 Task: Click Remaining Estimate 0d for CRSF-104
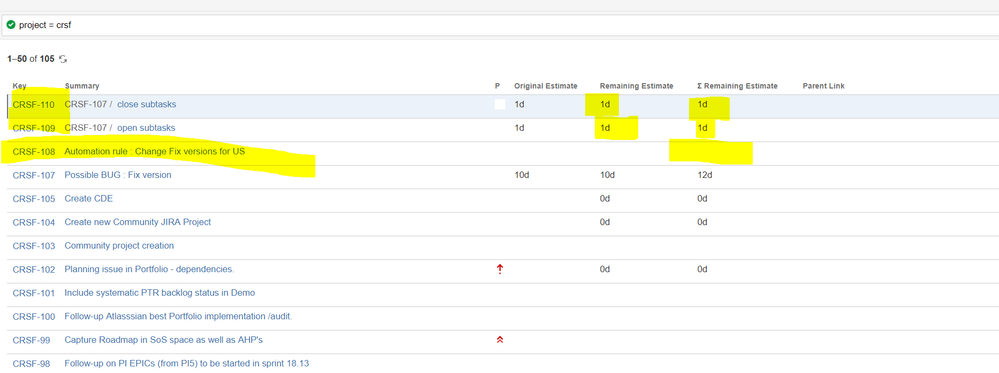[x=605, y=222]
